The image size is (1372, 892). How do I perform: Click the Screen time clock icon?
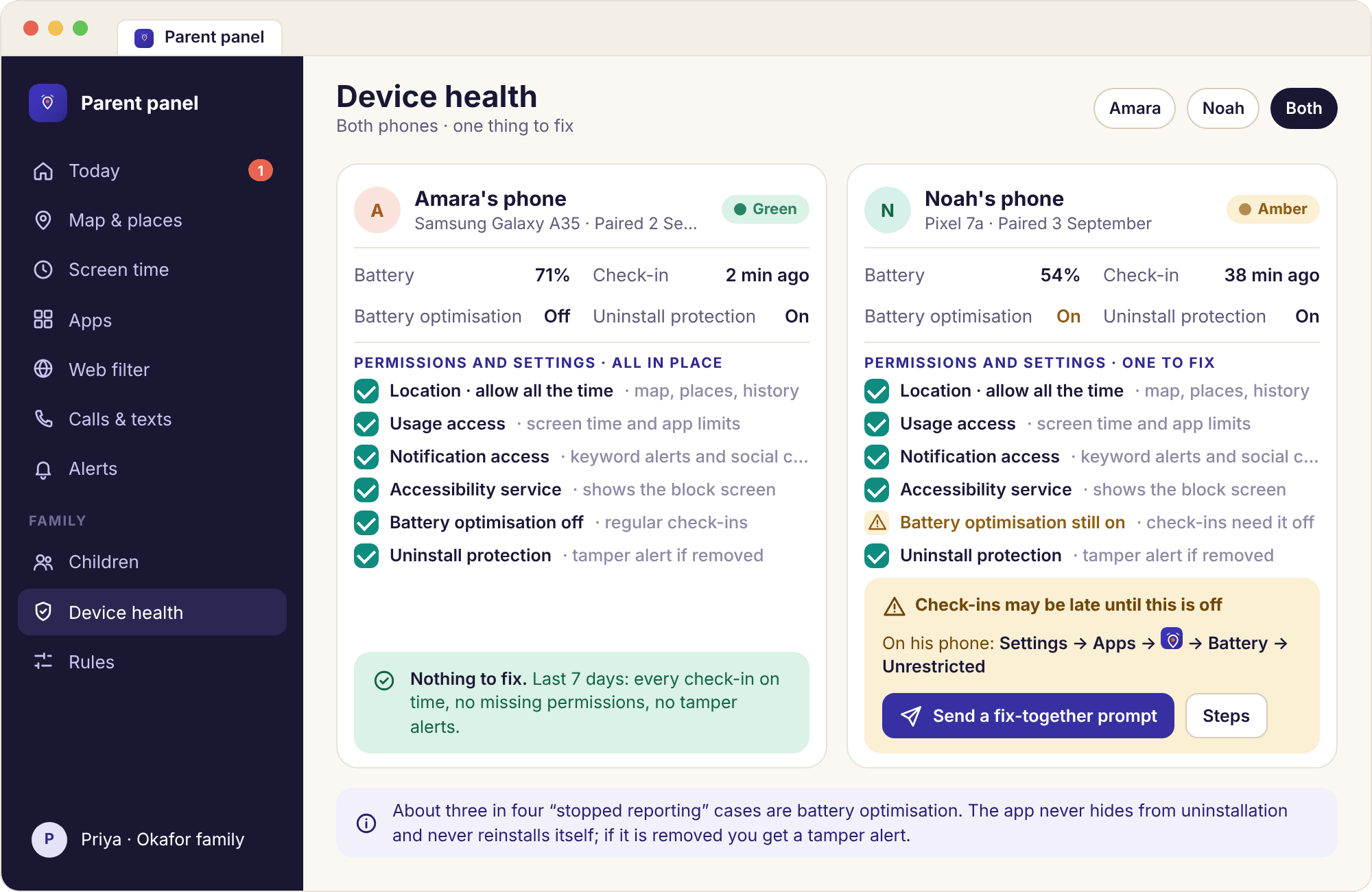[43, 270]
